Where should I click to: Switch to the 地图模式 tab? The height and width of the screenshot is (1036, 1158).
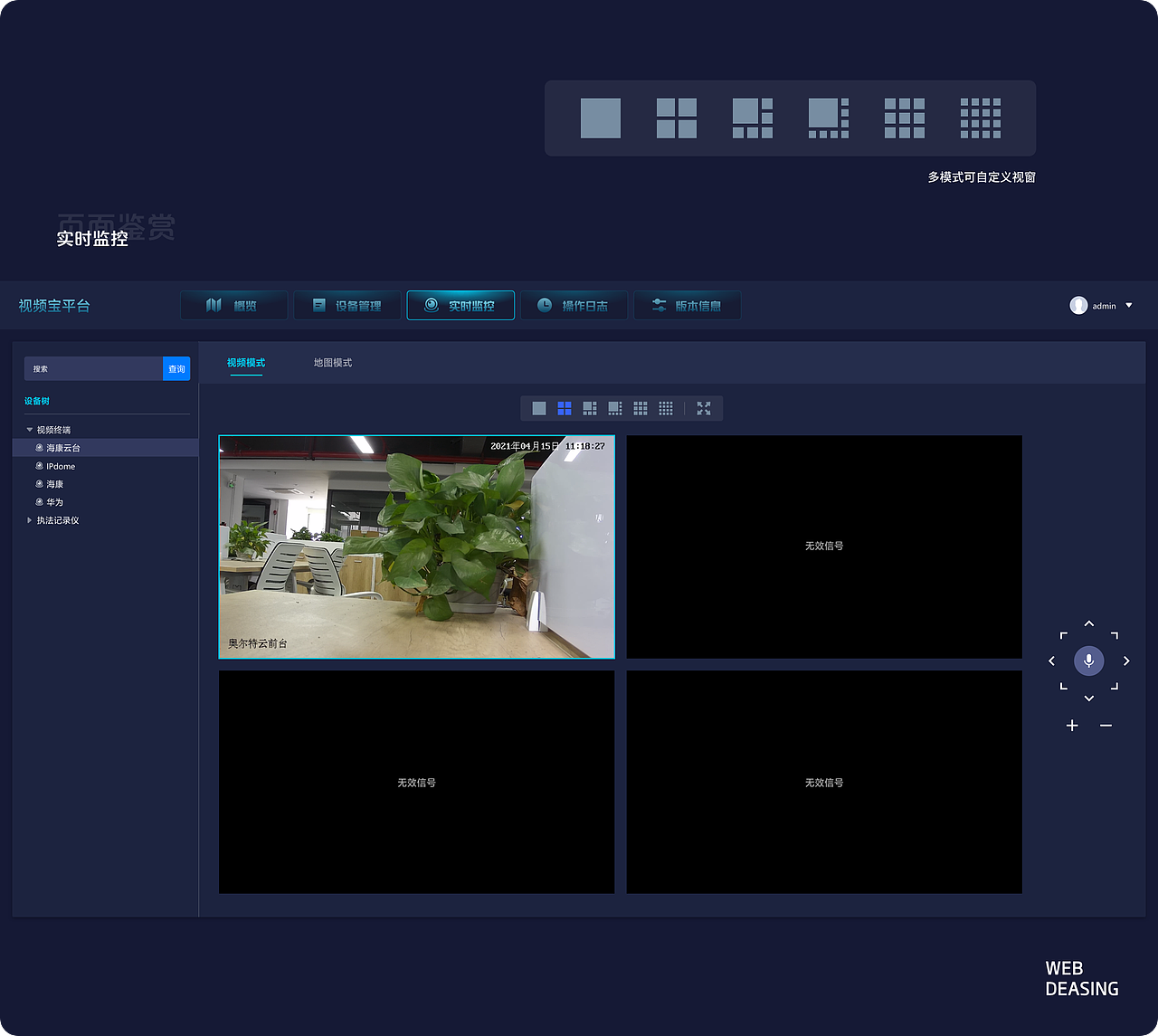point(333,363)
